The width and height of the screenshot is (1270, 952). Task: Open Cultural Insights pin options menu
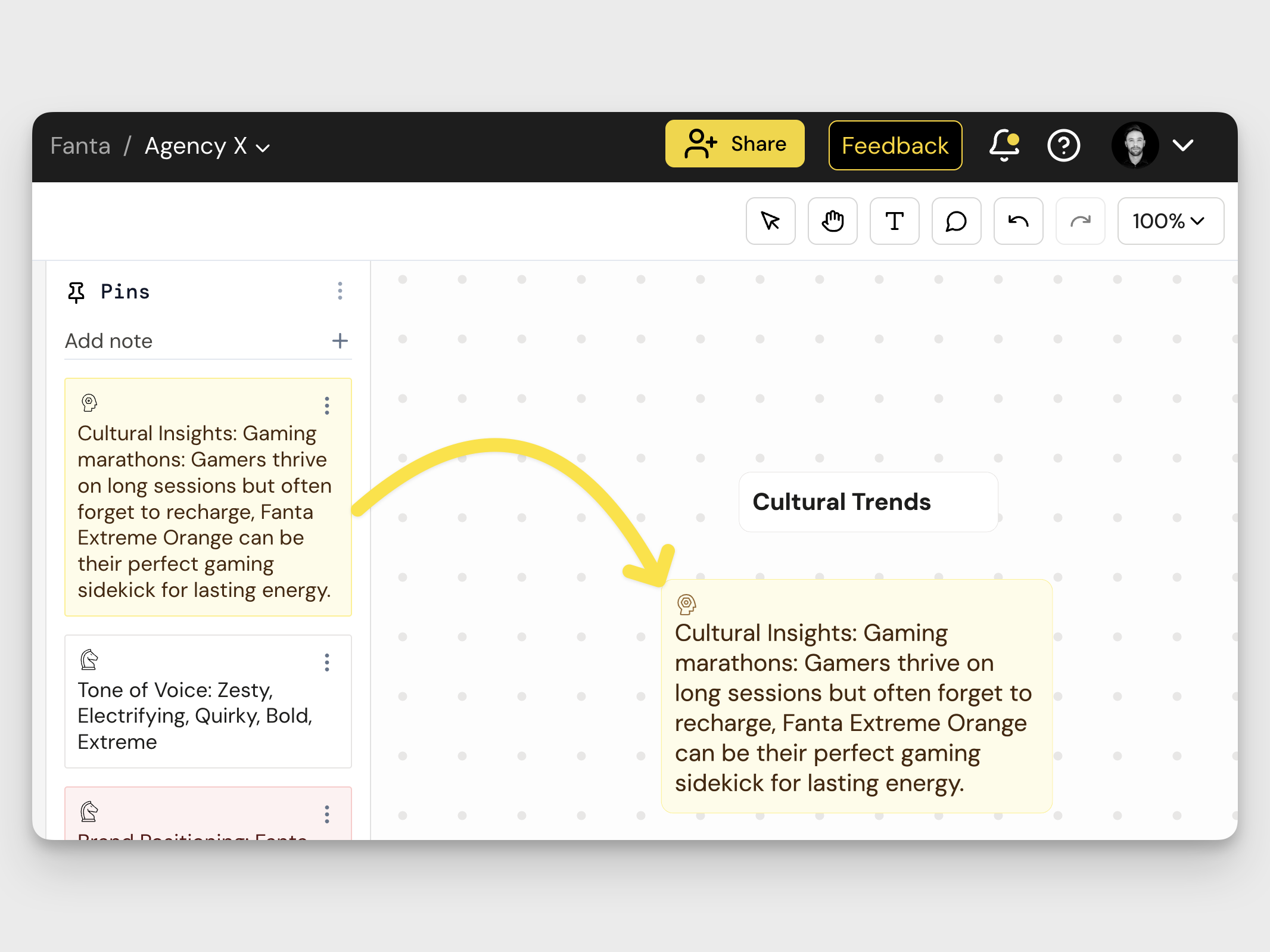click(326, 406)
